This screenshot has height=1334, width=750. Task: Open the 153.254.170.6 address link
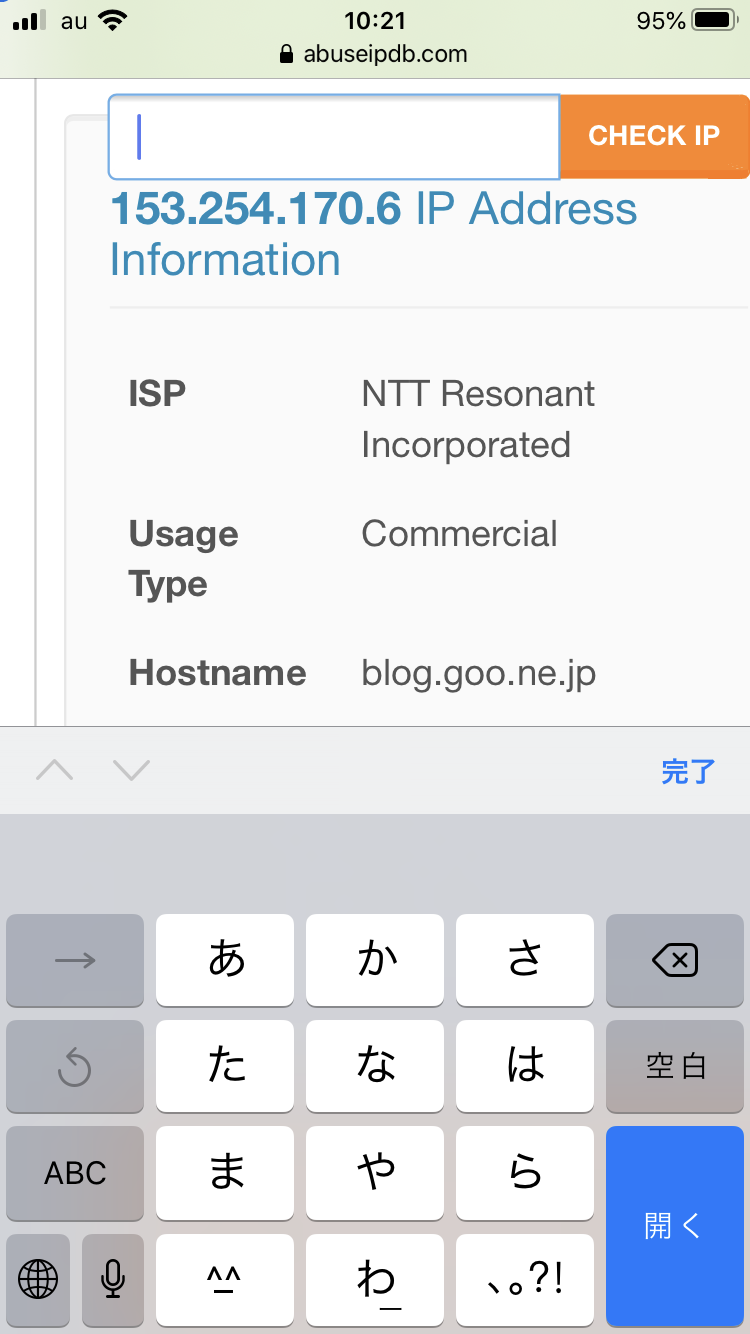(x=256, y=209)
